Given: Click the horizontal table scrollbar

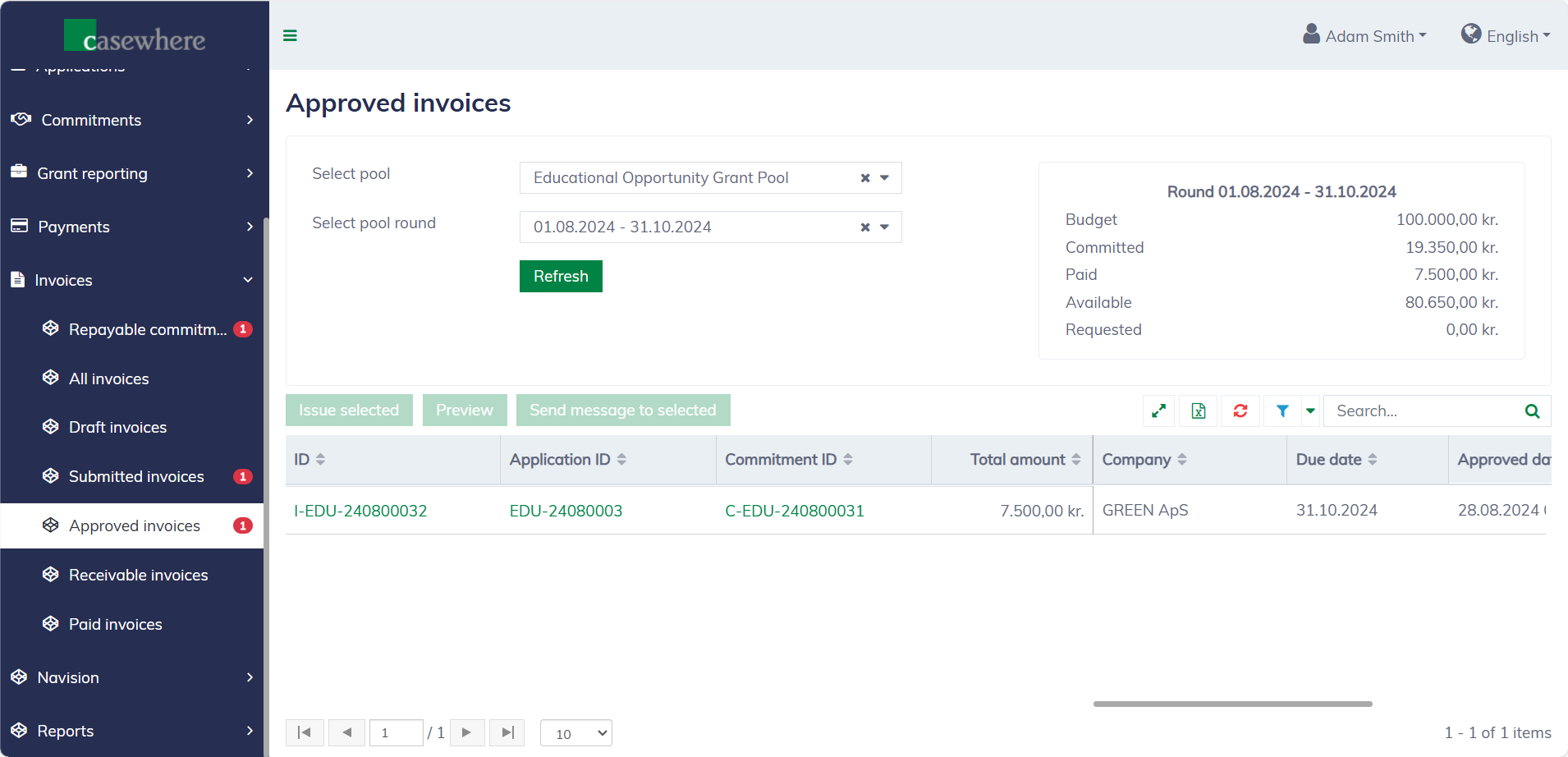Looking at the screenshot, I should [1232, 704].
